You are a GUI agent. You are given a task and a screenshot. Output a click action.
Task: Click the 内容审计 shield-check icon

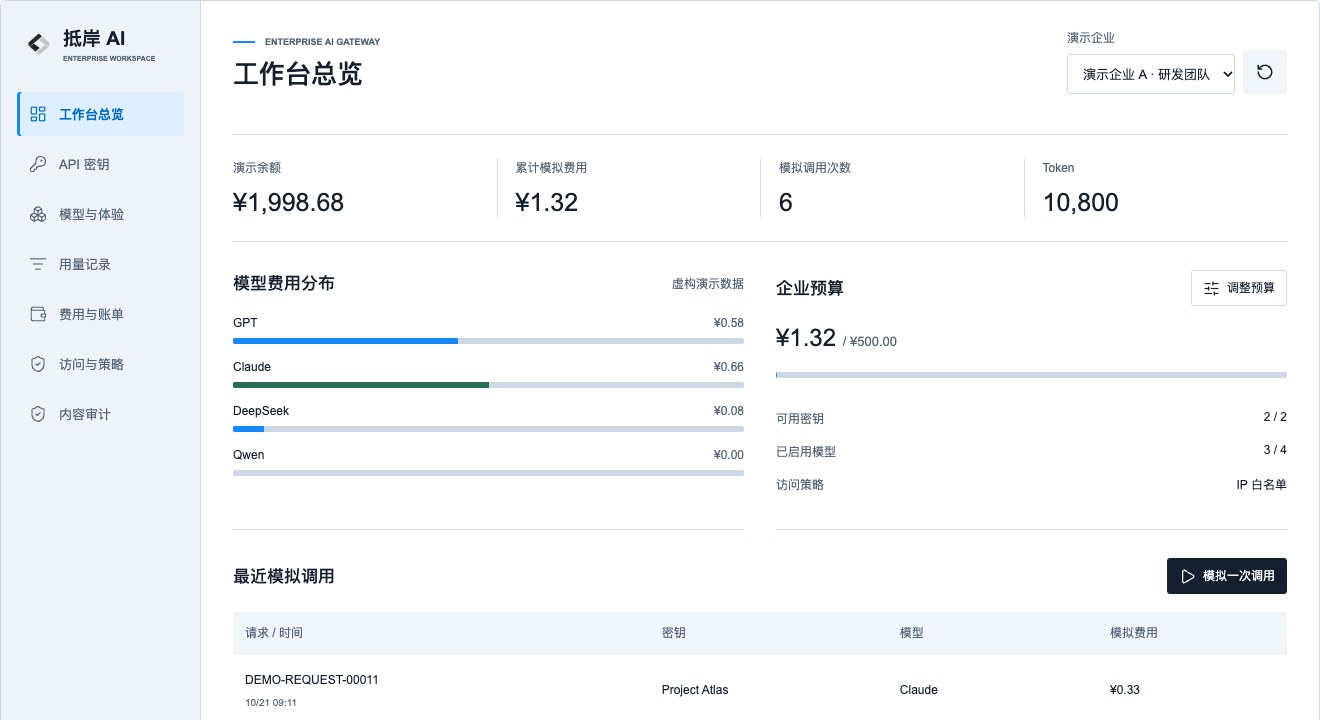[39, 414]
